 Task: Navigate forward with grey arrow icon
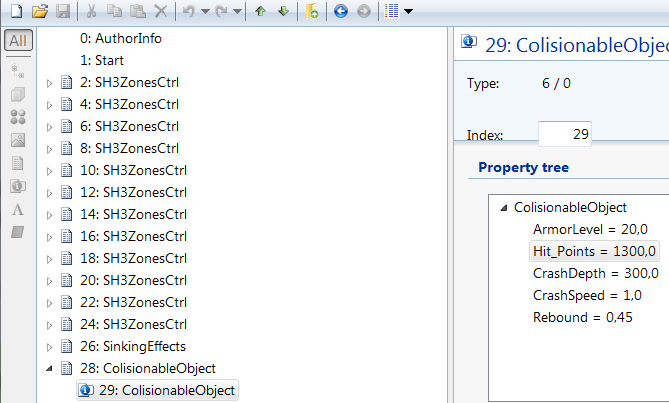point(364,11)
